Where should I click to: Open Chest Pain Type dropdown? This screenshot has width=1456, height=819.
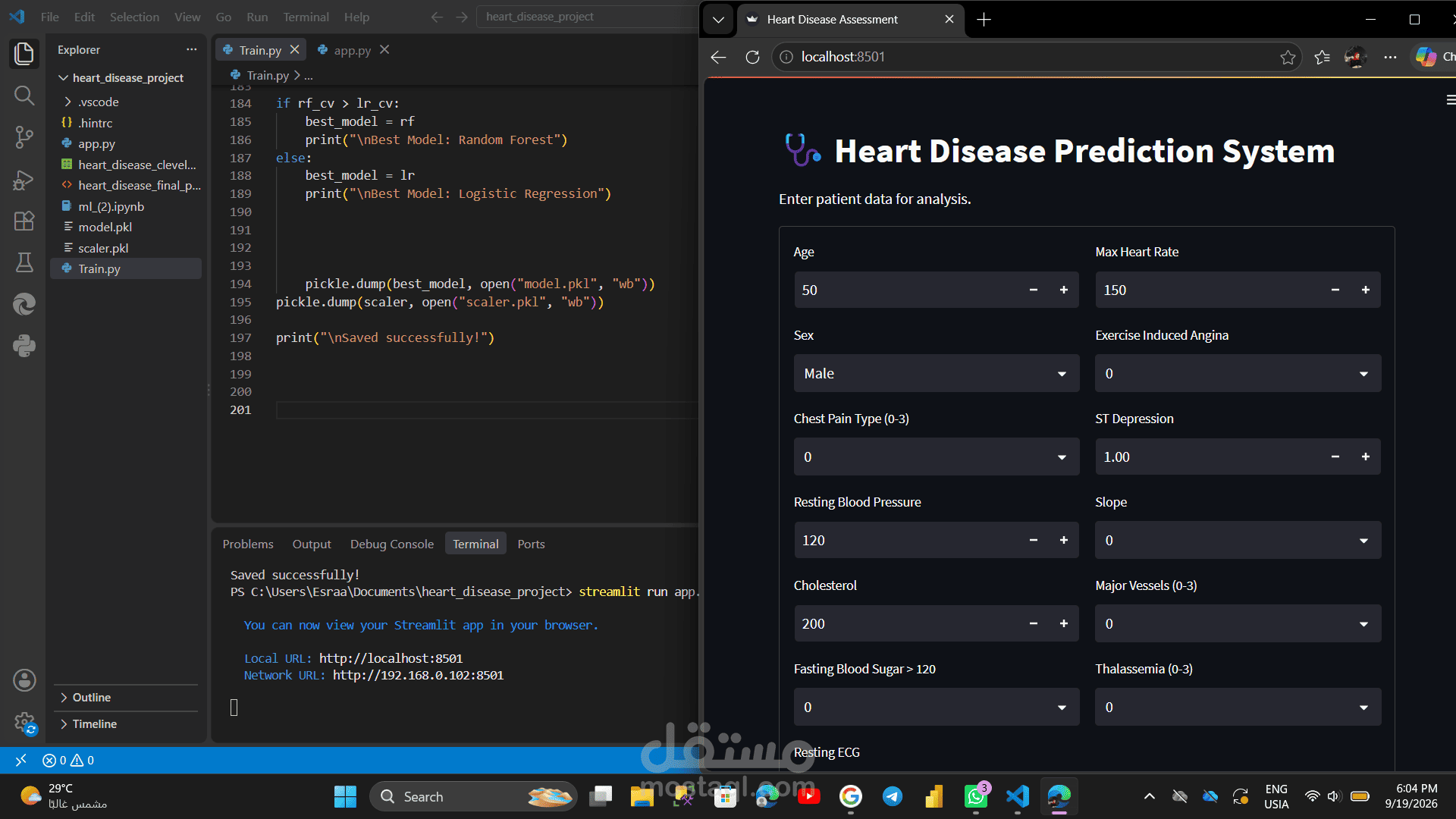click(x=936, y=457)
